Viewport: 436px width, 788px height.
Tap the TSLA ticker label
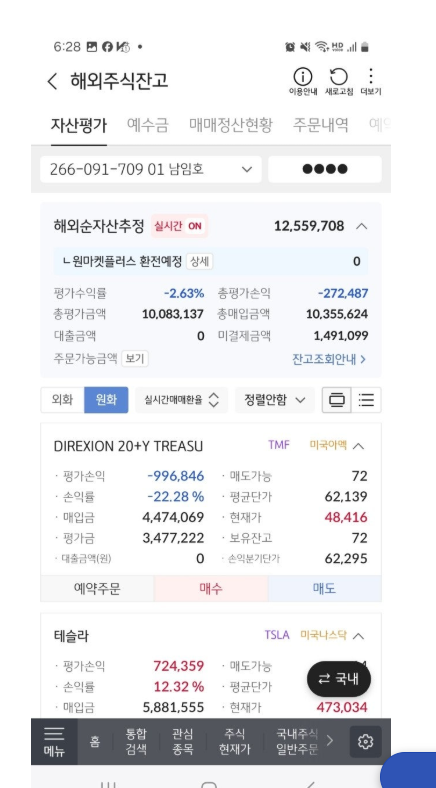277,635
